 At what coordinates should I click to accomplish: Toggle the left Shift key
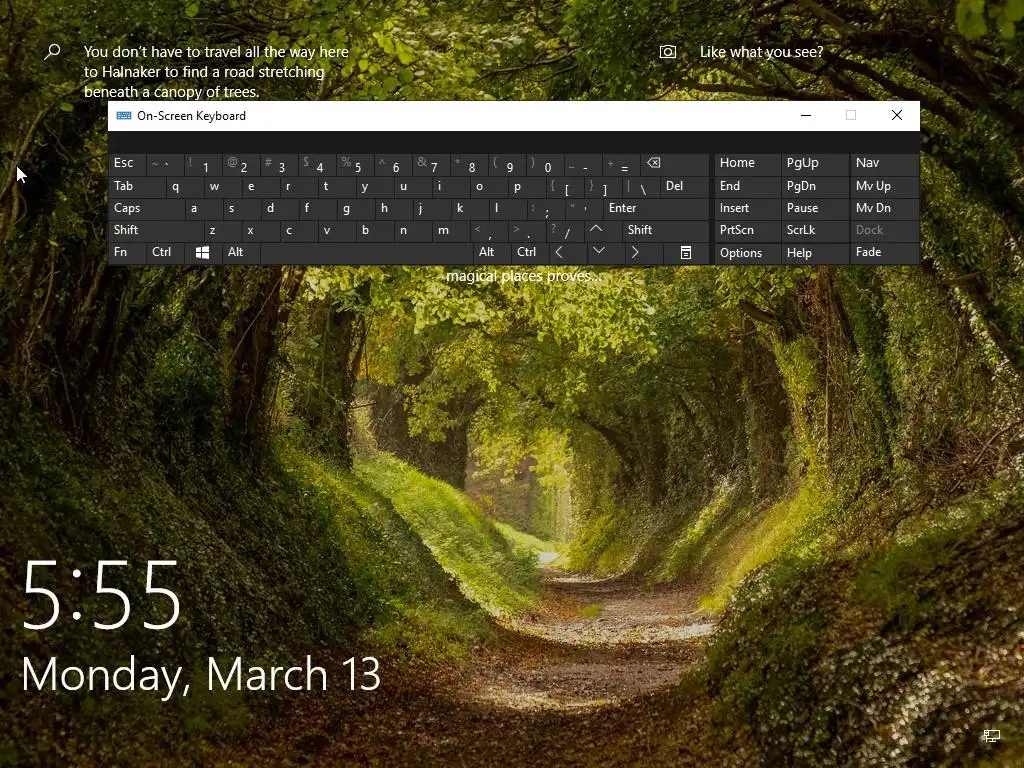[155, 230]
